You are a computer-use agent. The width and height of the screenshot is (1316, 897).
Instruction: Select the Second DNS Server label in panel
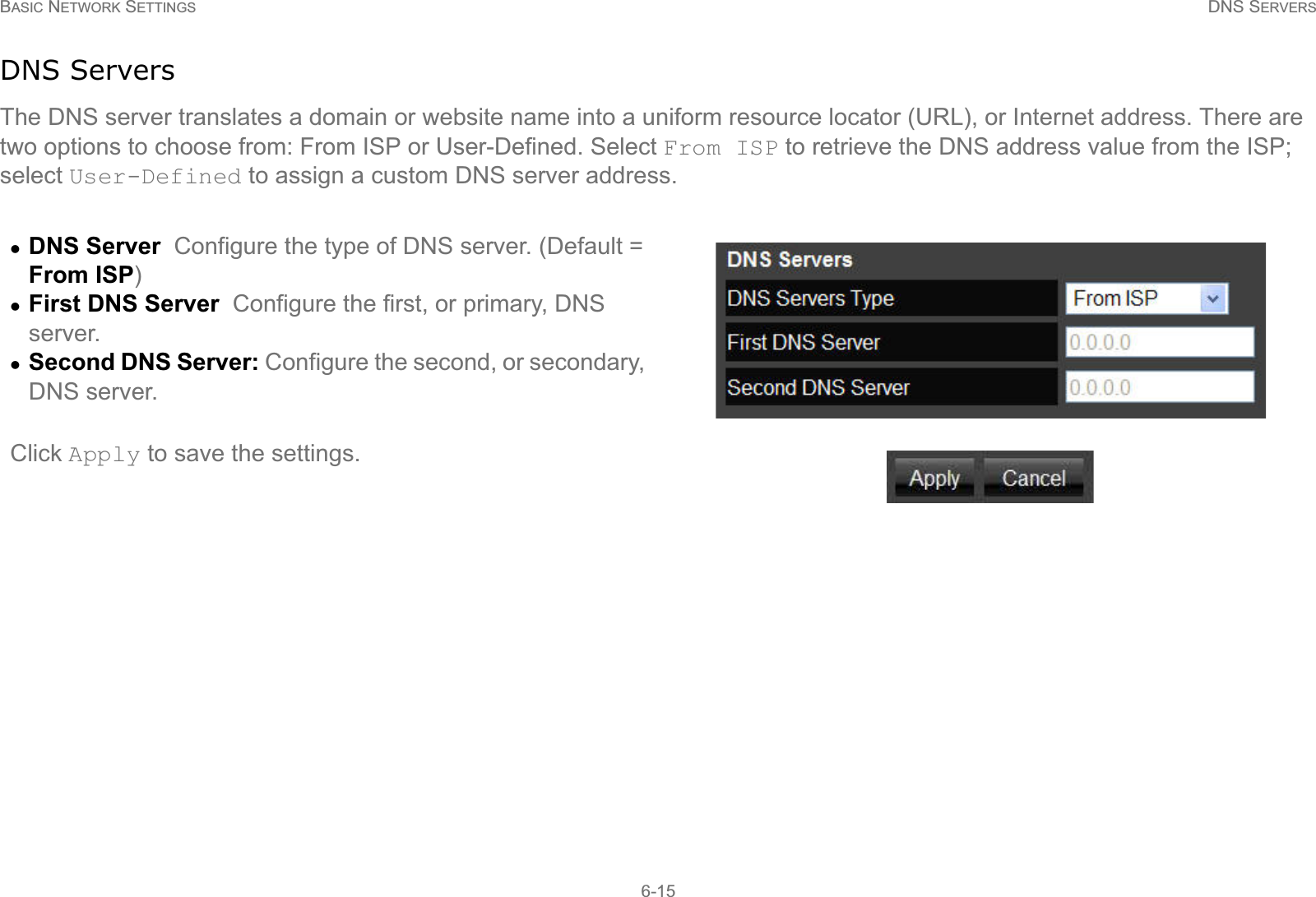pos(818,387)
